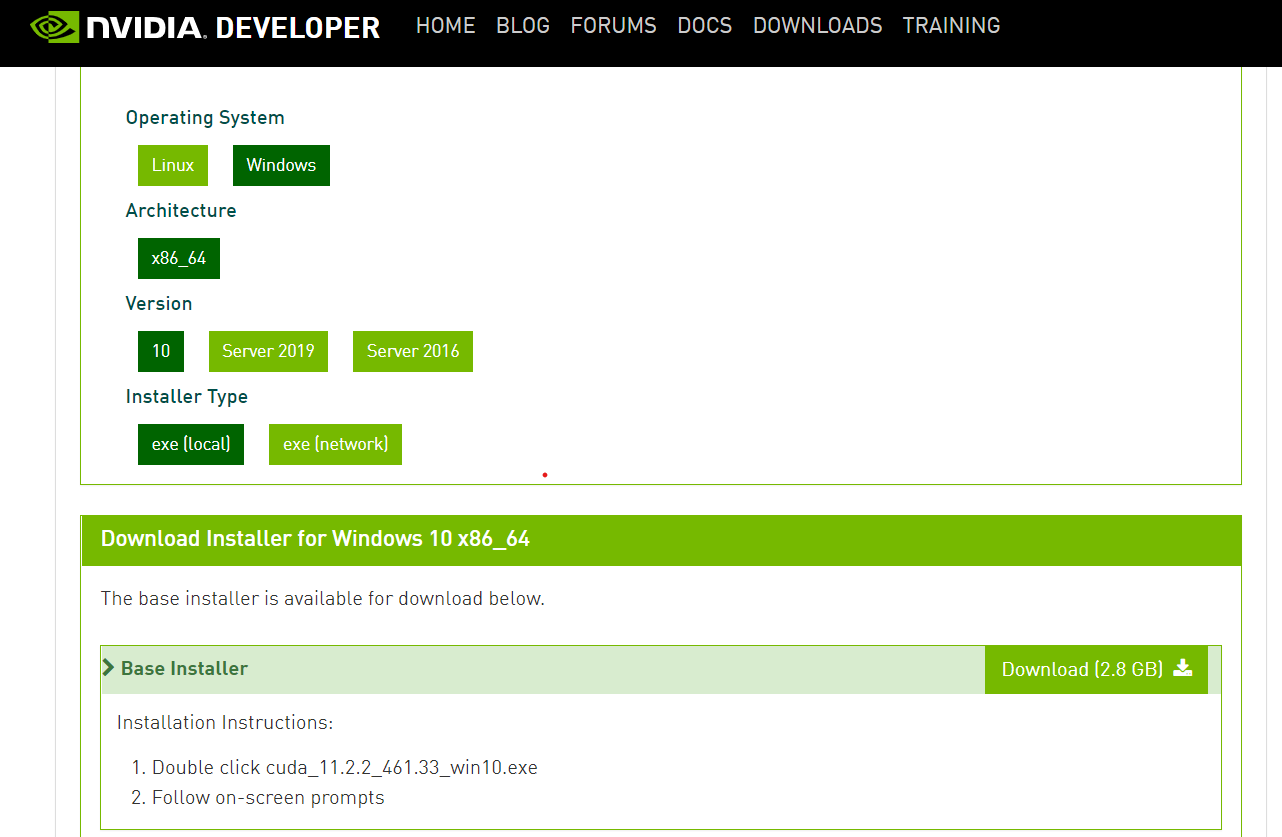
Task: Click the NVIDIA eye logo icon
Action: coord(54,26)
